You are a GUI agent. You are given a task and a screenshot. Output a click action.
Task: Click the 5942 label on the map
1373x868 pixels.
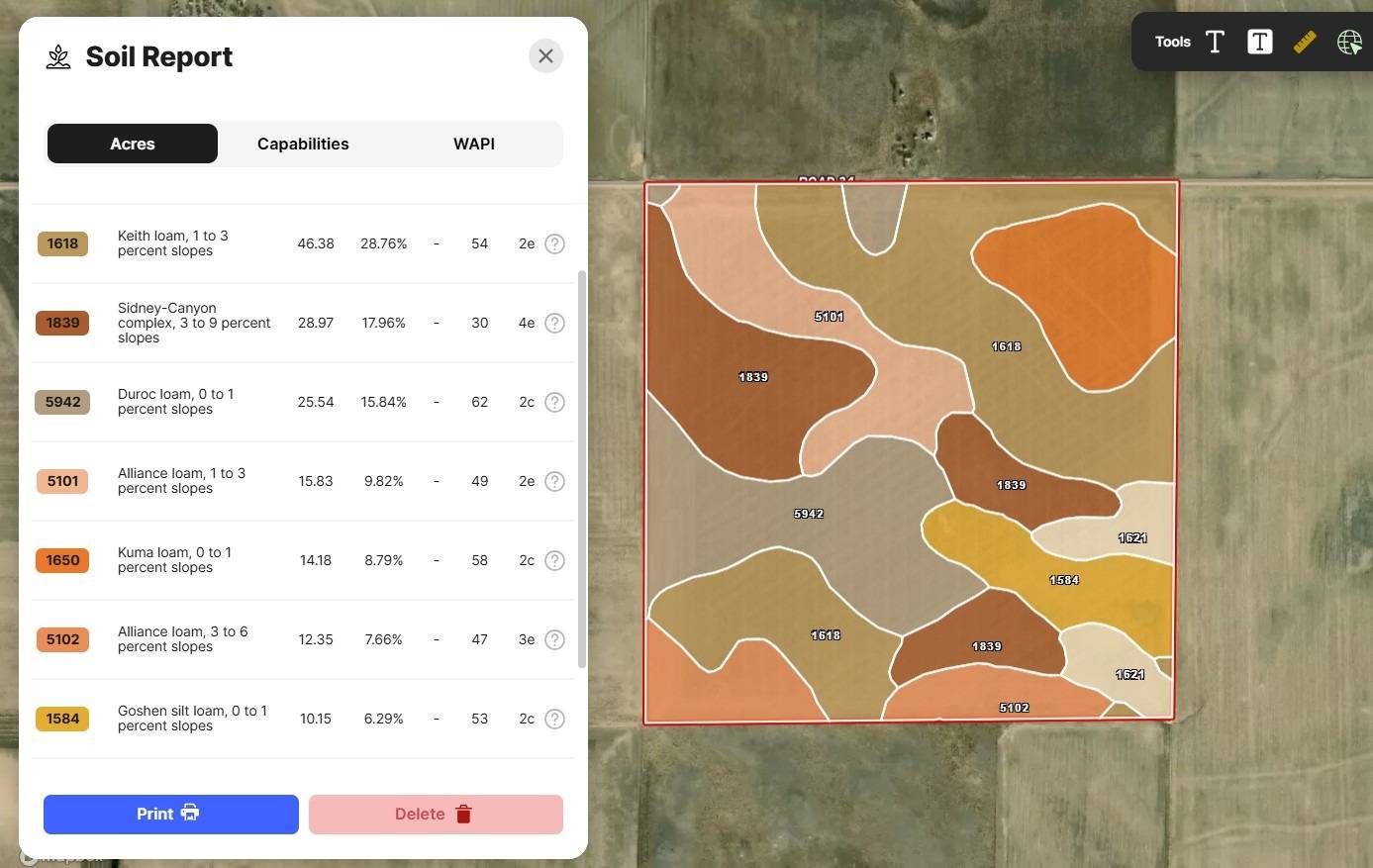pyautogui.click(x=809, y=514)
